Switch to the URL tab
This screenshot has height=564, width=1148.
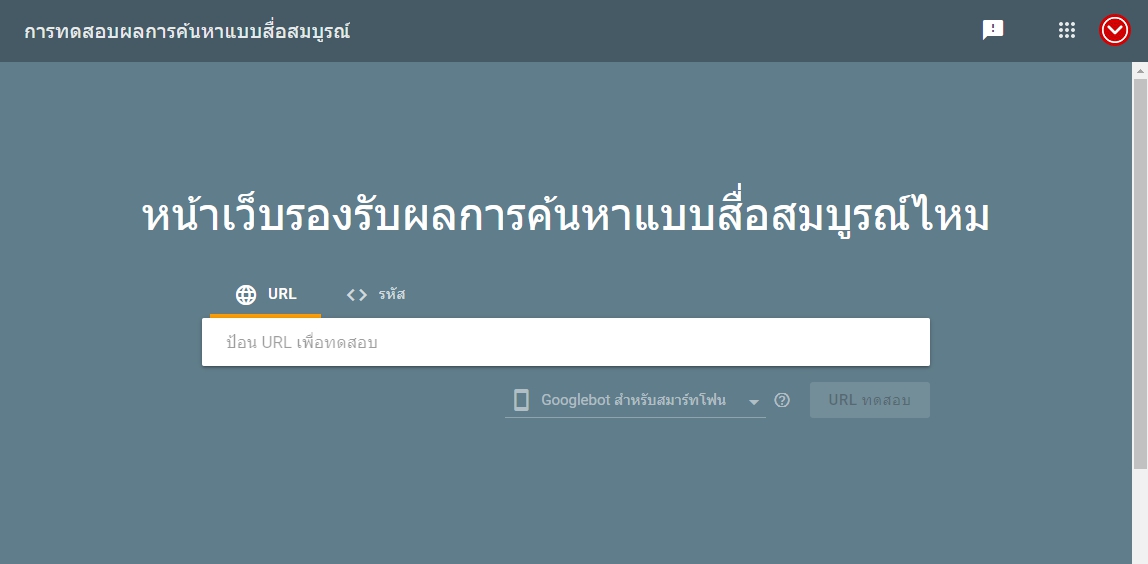[x=266, y=295]
